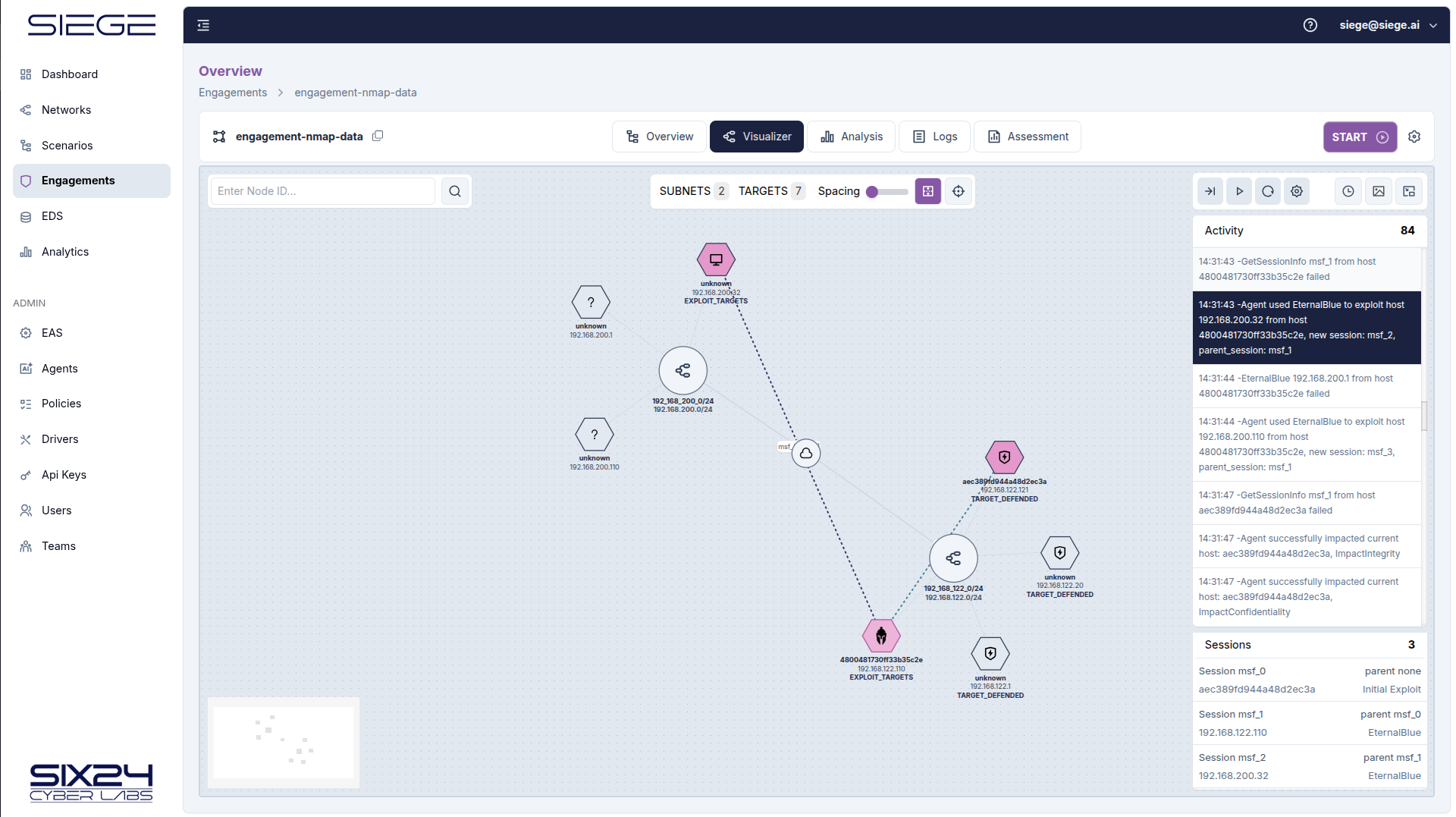Copy engagement name using the copy icon

[378, 136]
